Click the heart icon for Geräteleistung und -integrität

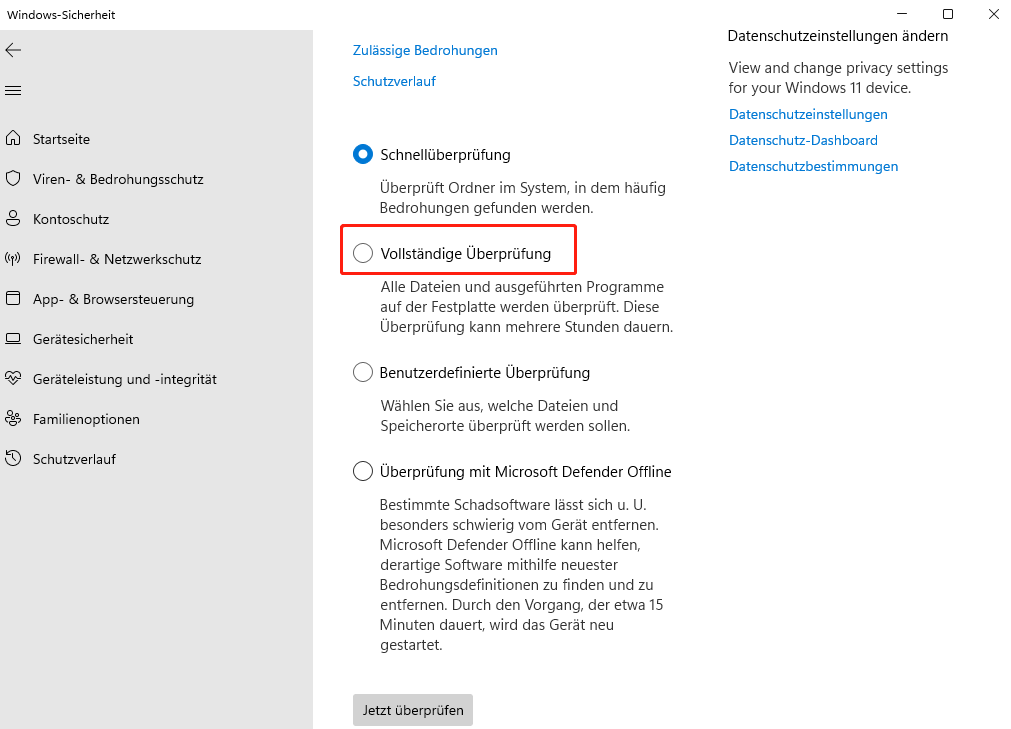coord(13,379)
